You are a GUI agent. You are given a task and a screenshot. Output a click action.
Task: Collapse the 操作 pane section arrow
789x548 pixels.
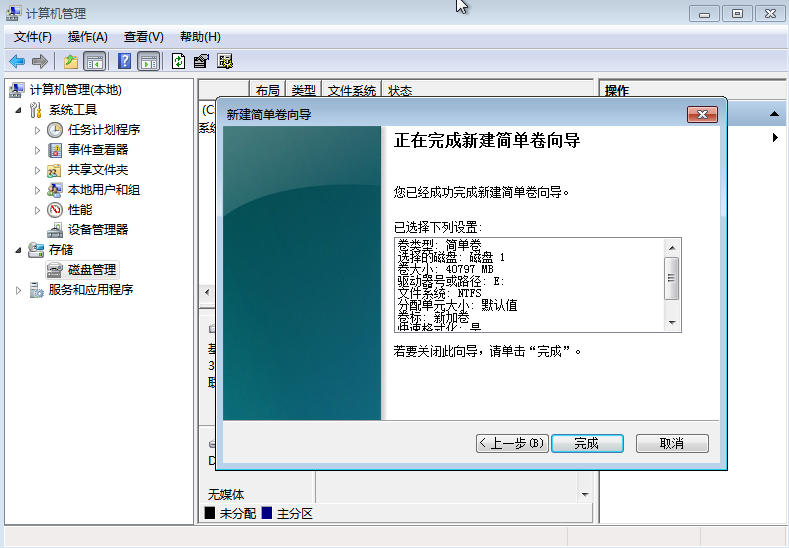point(774,114)
